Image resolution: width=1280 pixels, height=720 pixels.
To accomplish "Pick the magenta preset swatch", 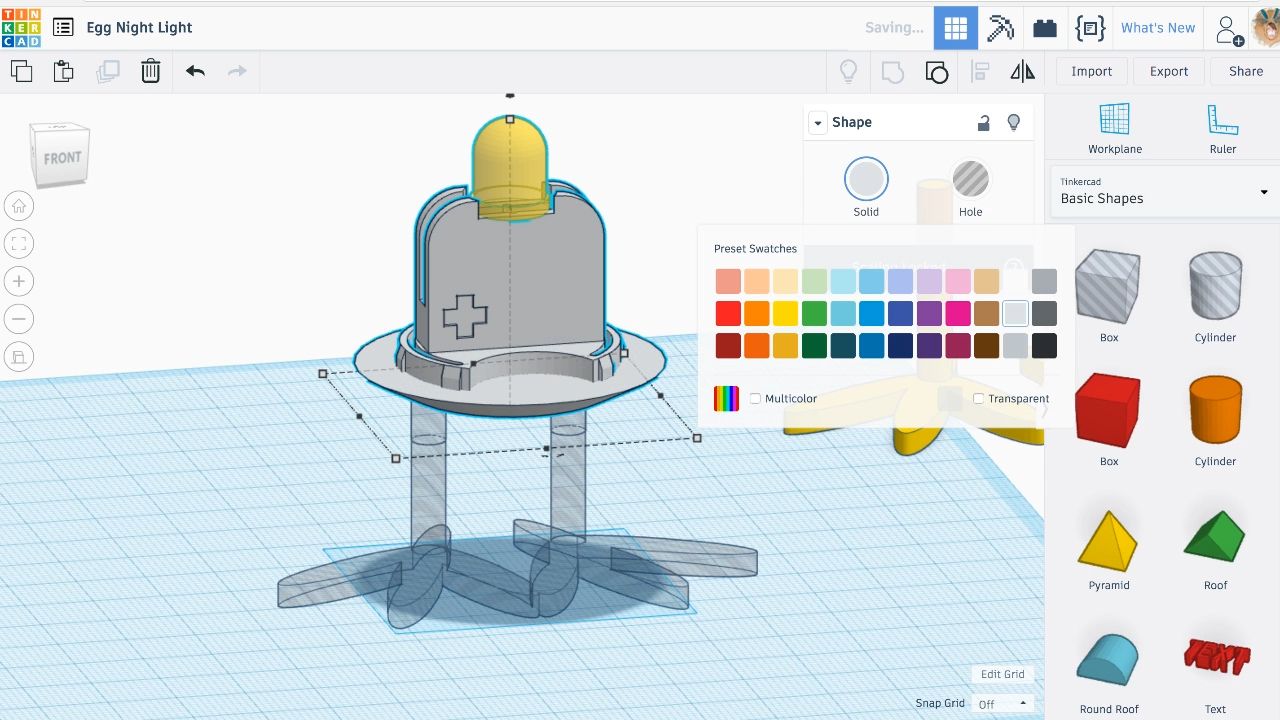I will click(x=958, y=314).
